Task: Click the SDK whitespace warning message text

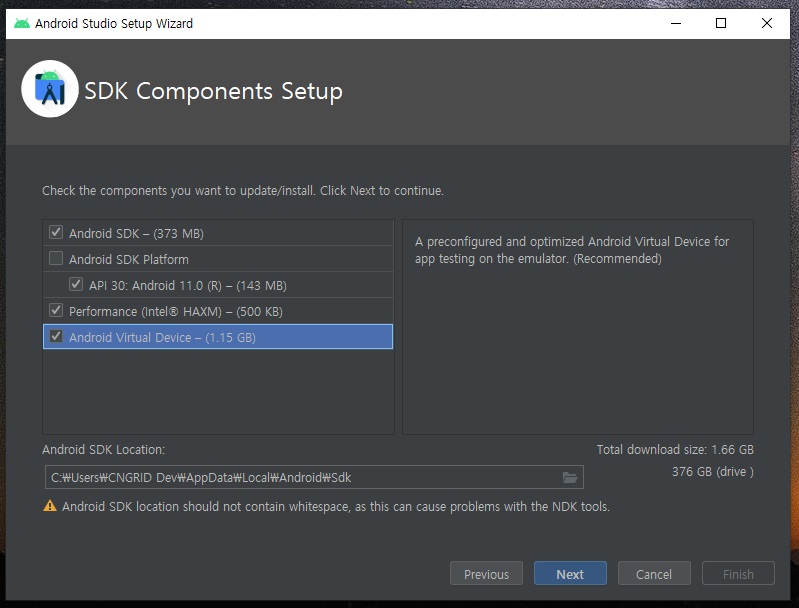Action: [x=336, y=507]
